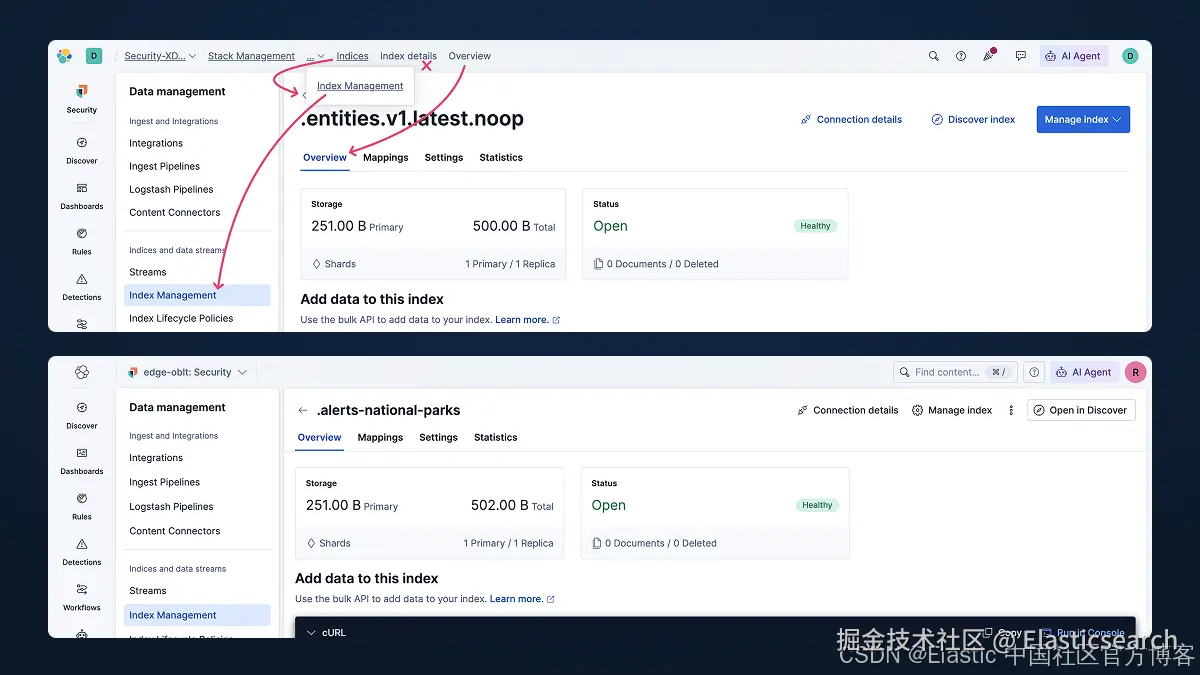Click the Discover index link
The width and height of the screenshot is (1200, 675).
(973, 119)
